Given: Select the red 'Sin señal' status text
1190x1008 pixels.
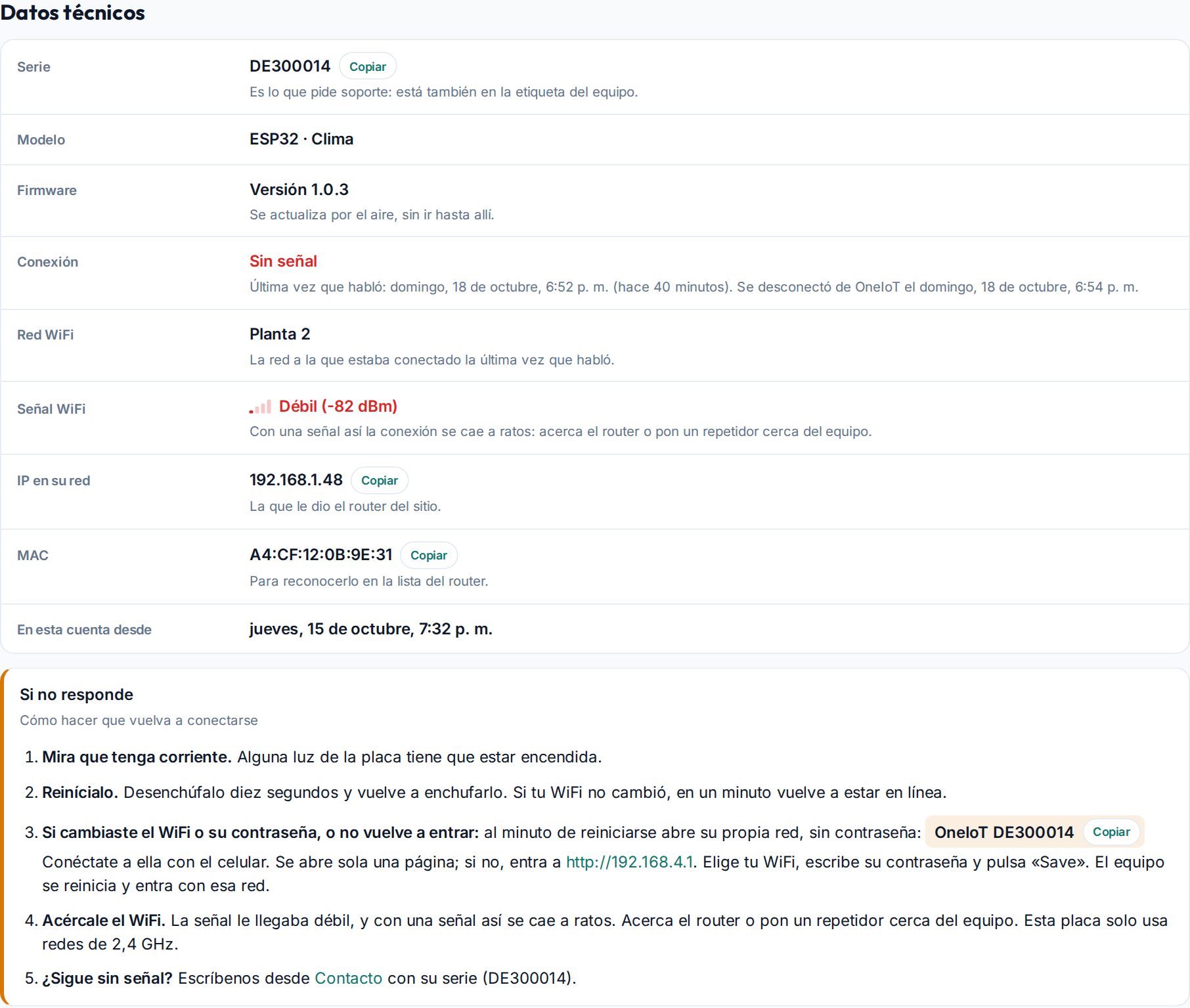Looking at the screenshot, I should [x=283, y=261].
